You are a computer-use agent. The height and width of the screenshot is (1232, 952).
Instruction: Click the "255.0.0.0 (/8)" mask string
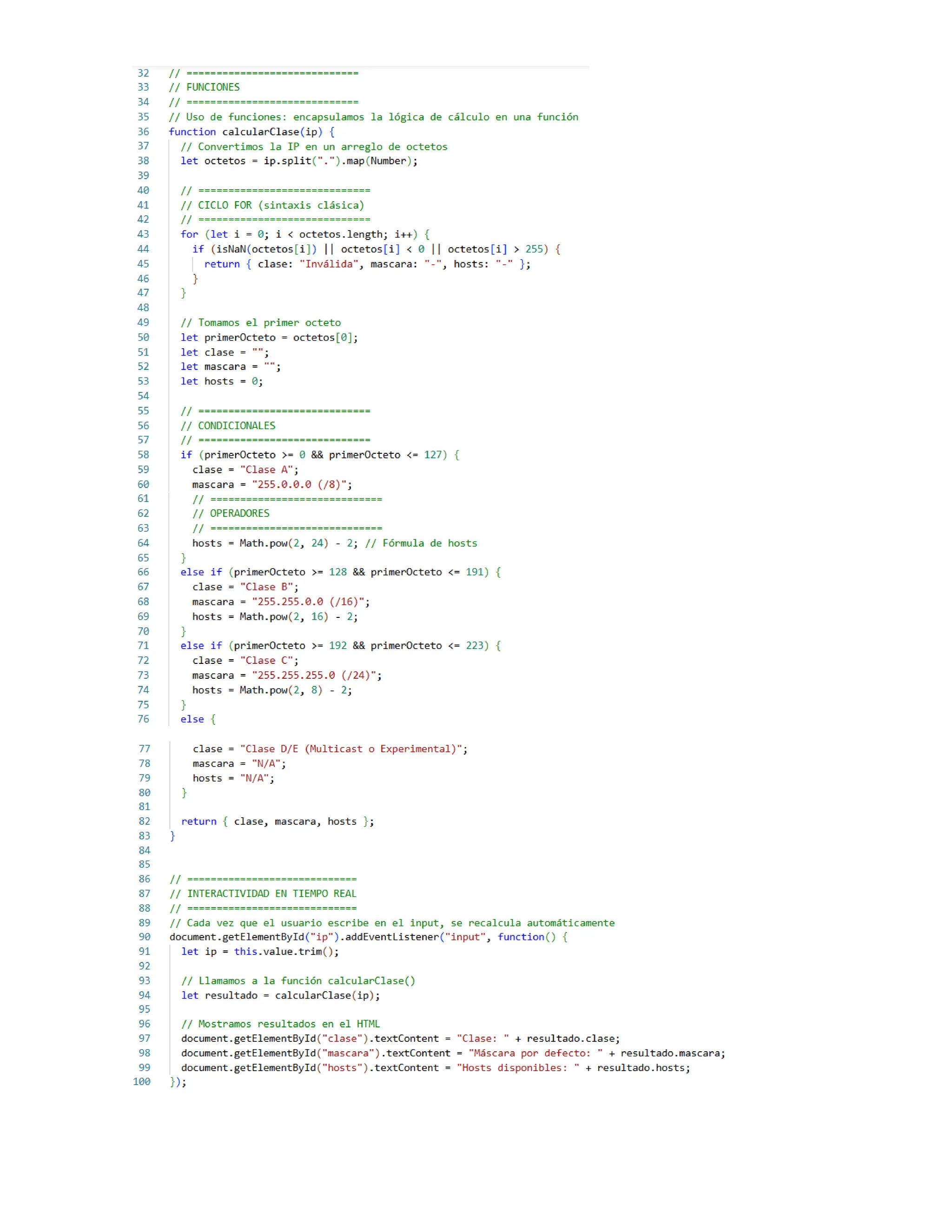pos(299,484)
